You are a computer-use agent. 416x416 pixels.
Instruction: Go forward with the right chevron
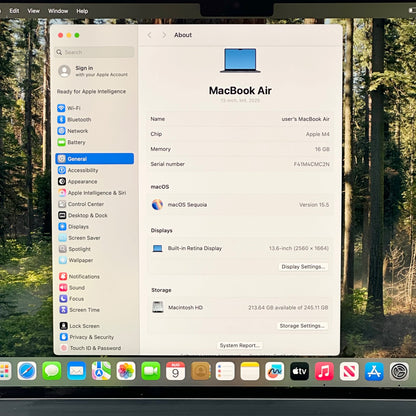[164, 35]
